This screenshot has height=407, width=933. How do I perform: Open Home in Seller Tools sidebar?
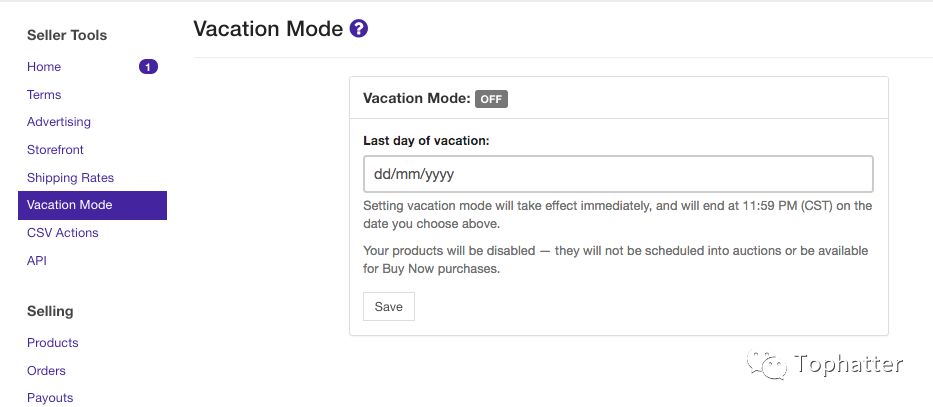tap(44, 67)
